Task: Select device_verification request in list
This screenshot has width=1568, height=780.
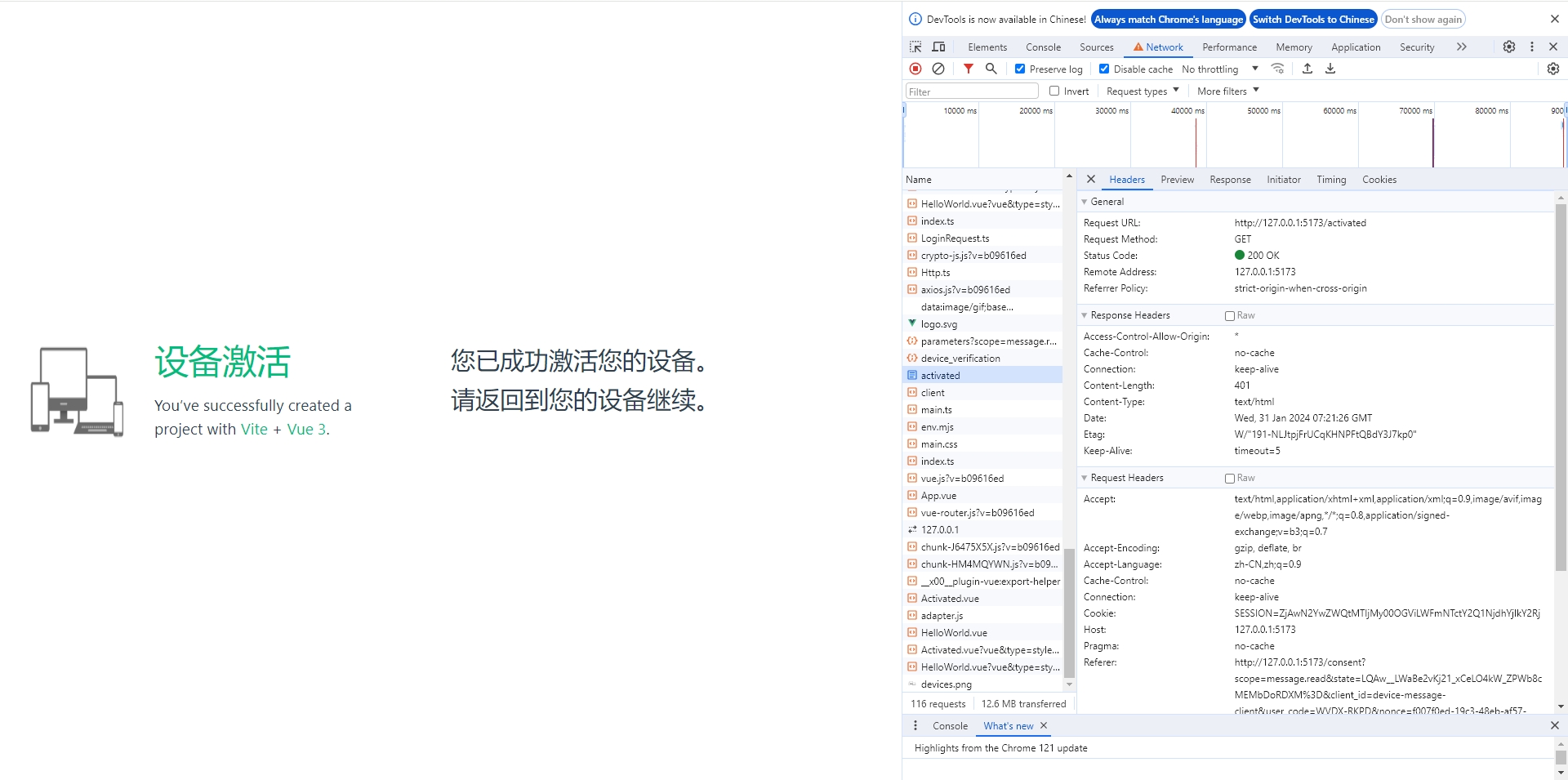Action: click(960, 359)
